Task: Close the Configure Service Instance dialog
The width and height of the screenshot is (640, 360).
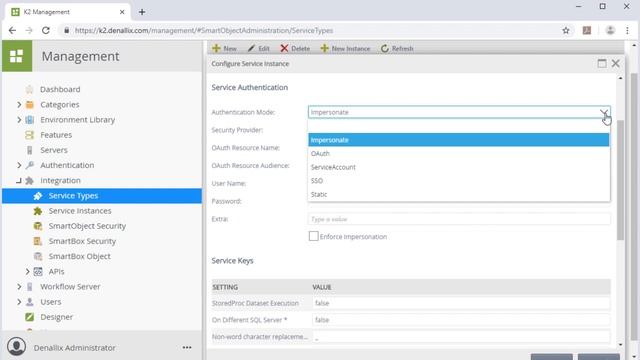Action: pyautogui.click(x=616, y=63)
